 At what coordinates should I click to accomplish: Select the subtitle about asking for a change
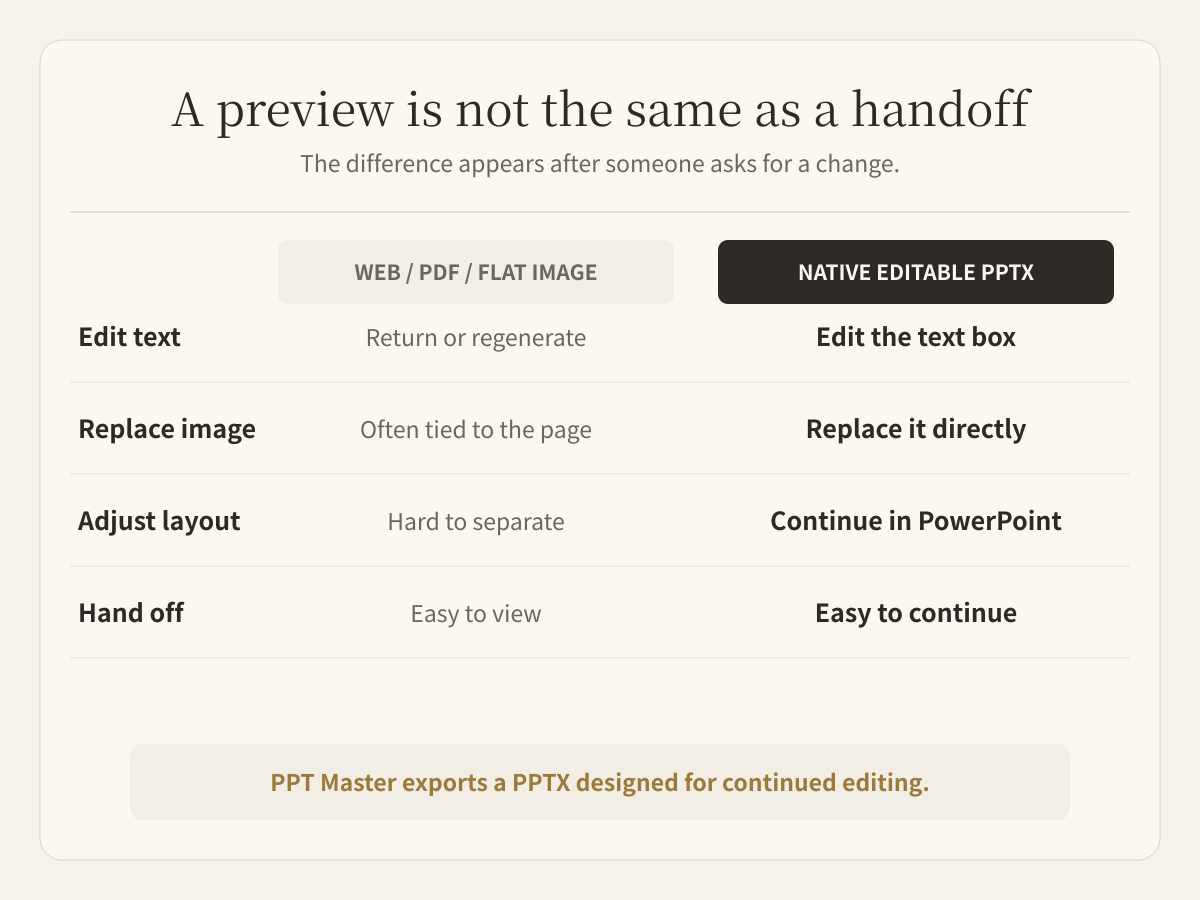point(600,164)
